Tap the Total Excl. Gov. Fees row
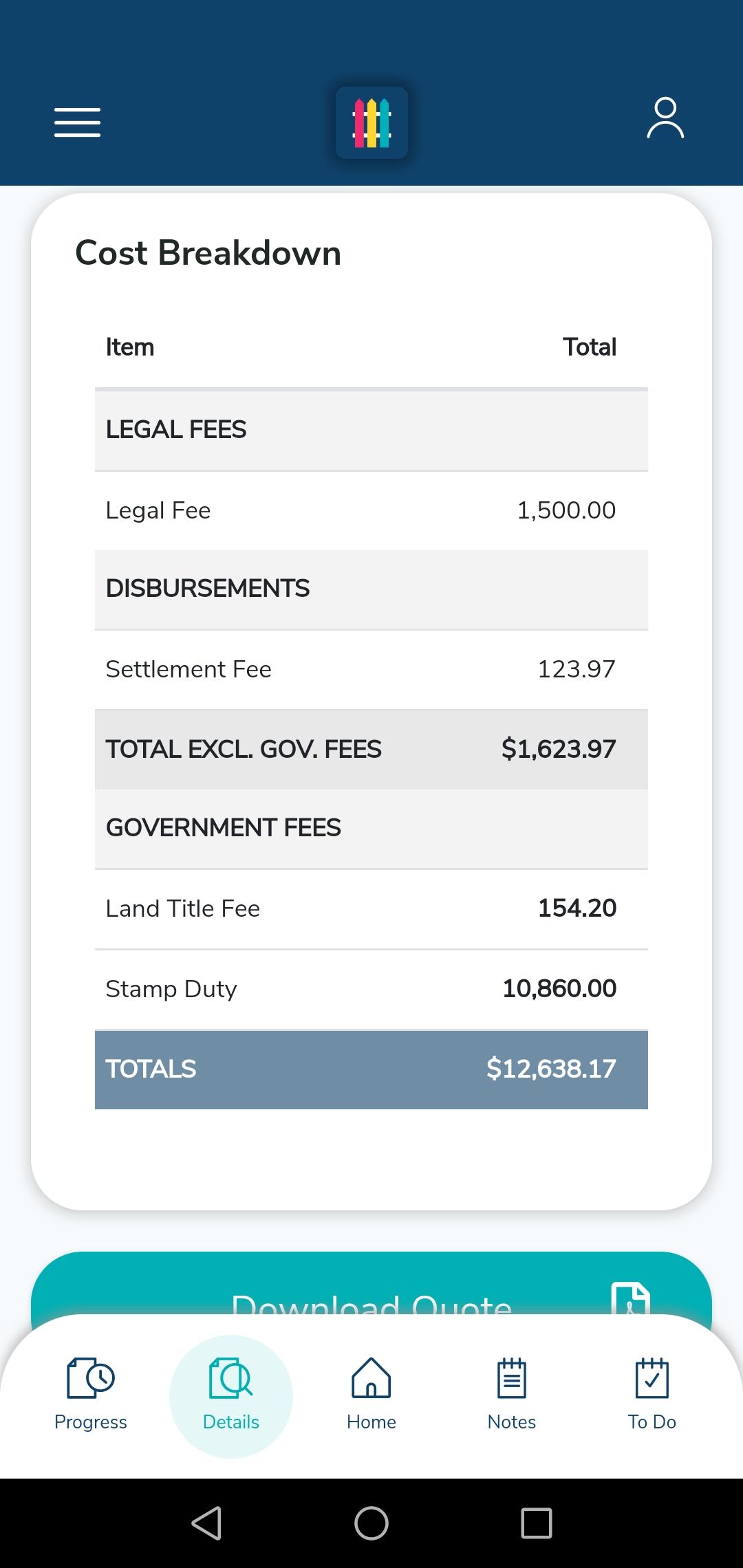 [371, 749]
